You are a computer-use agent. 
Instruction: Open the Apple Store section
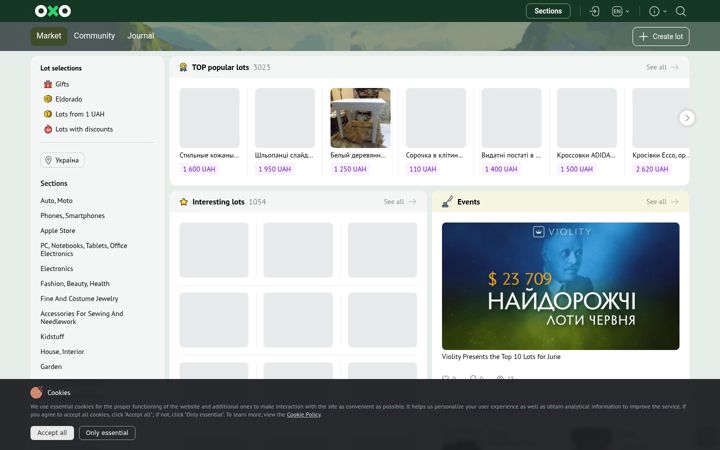tap(58, 231)
